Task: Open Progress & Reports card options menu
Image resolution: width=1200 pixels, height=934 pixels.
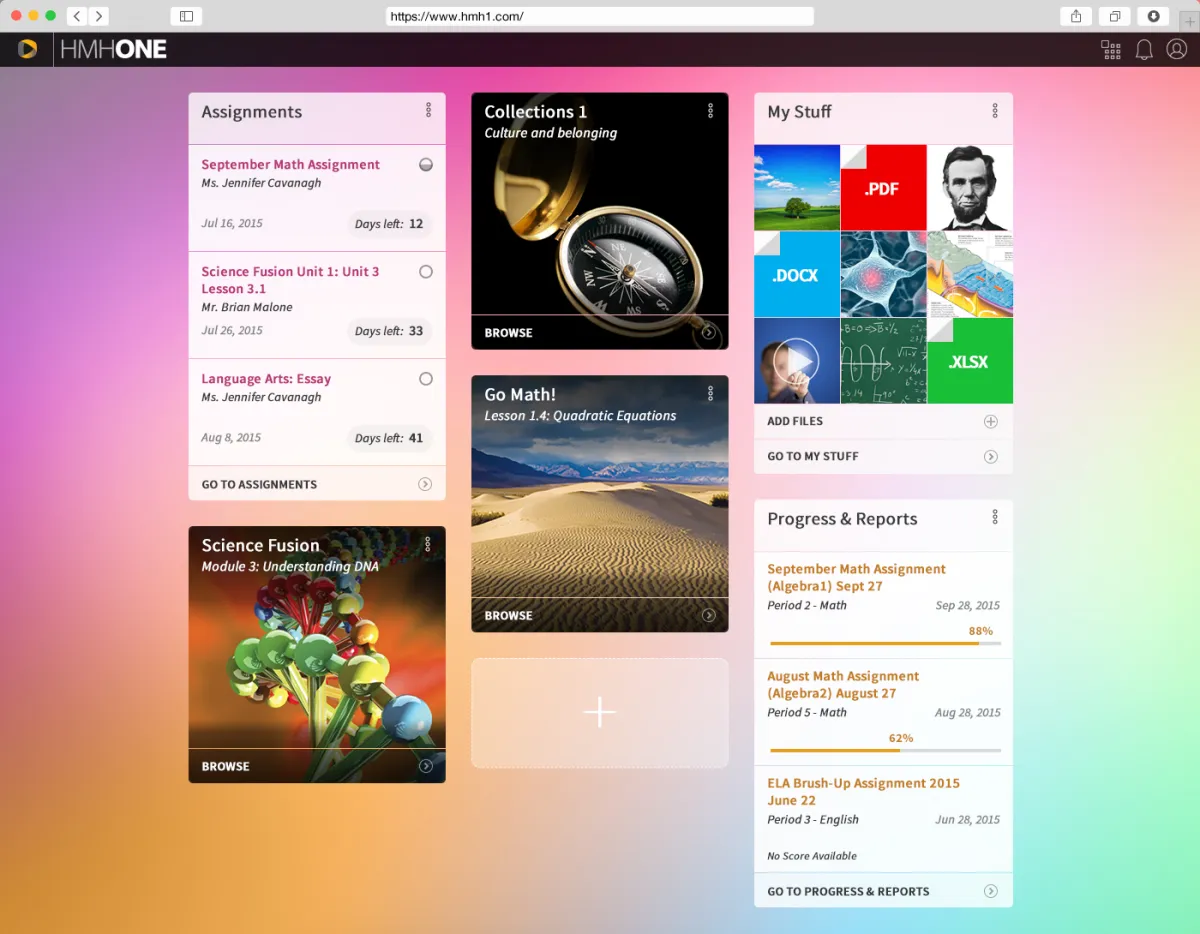Action: coord(995,517)
